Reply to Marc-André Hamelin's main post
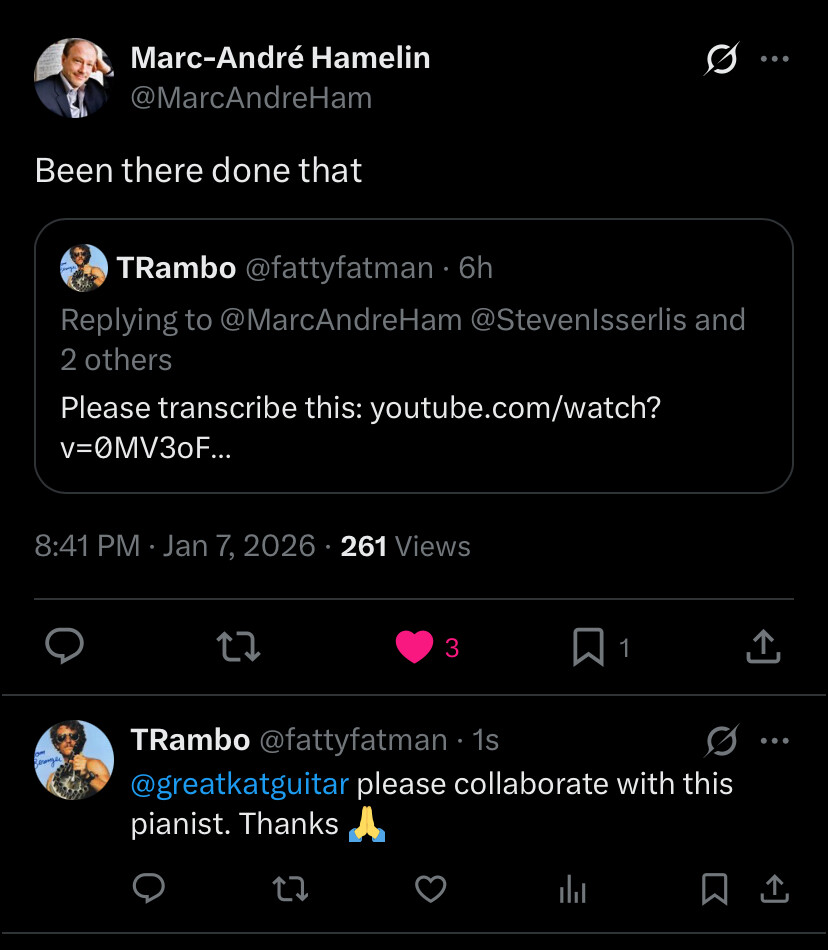This screenshot has width=828, height=950. [65, 647]
